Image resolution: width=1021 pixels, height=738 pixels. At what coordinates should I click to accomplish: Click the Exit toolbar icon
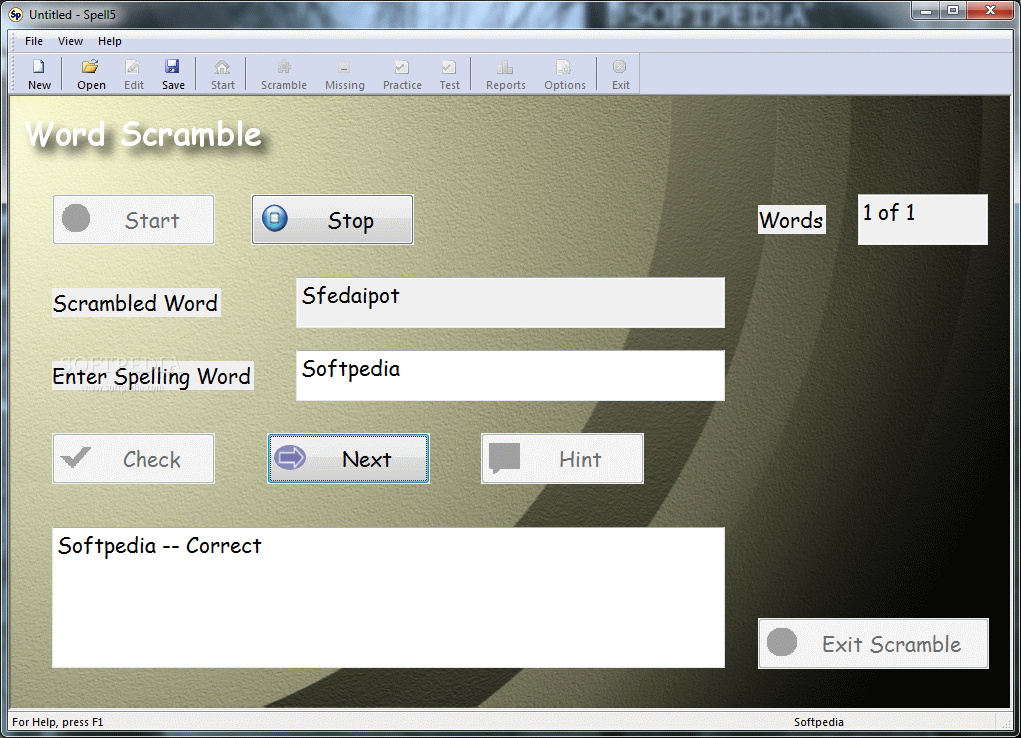tap(621, 74)
